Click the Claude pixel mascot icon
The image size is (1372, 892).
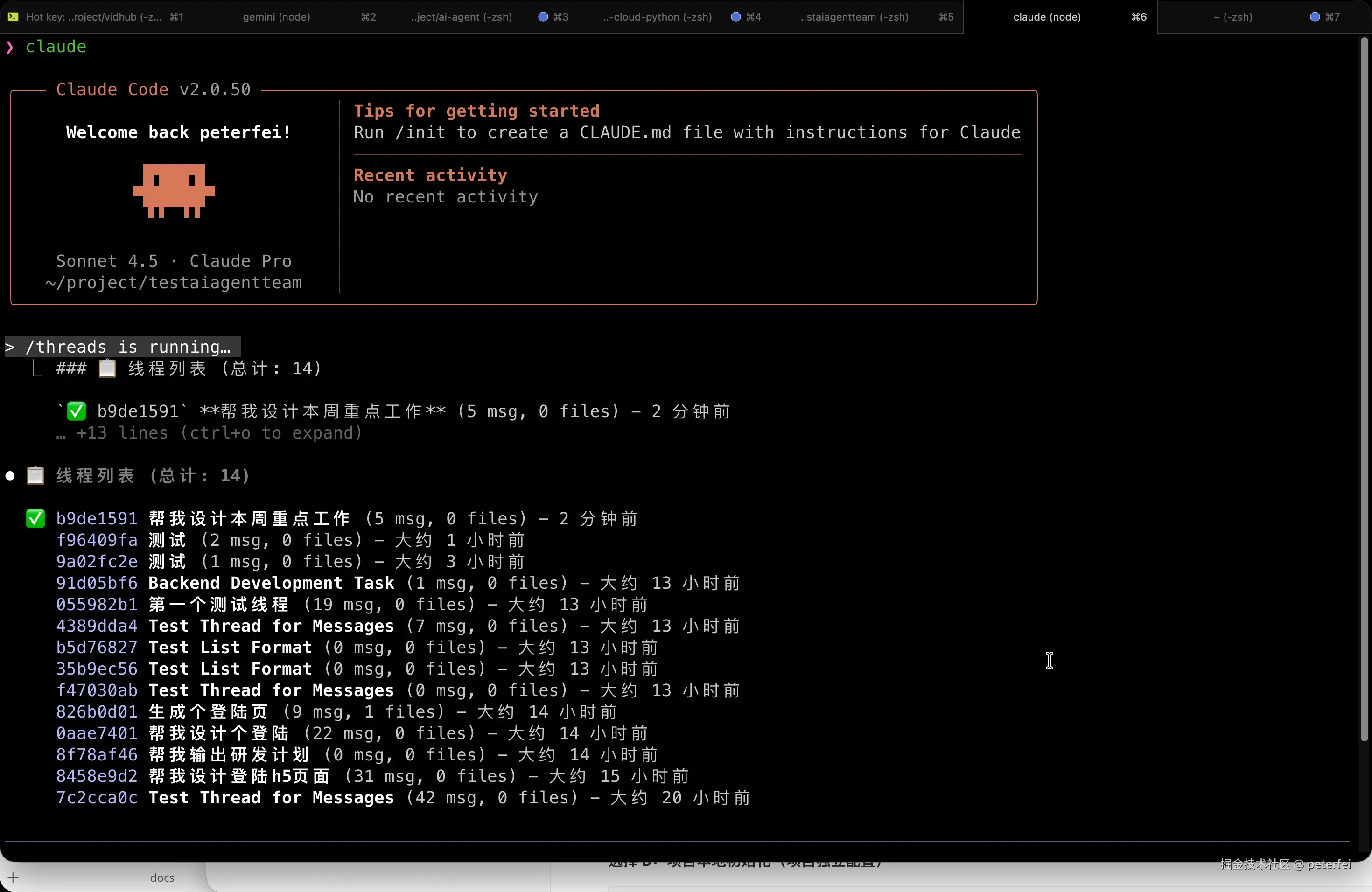pos(174,191)
